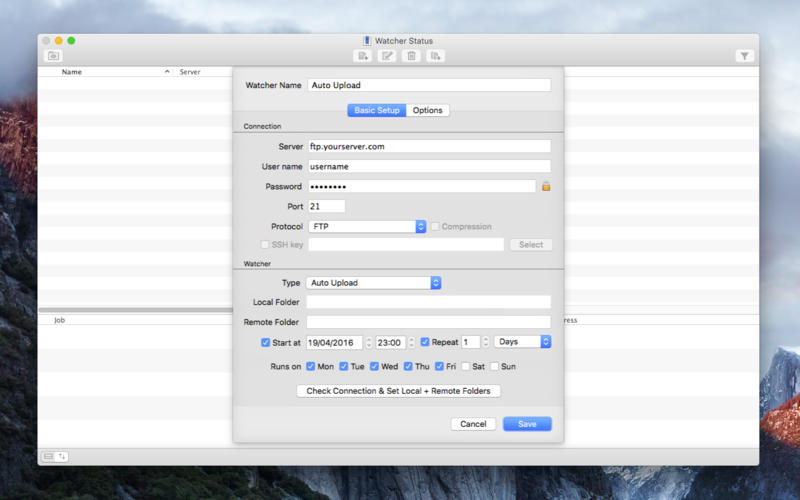Click the list view icon at bottom left

pos(48,456)
